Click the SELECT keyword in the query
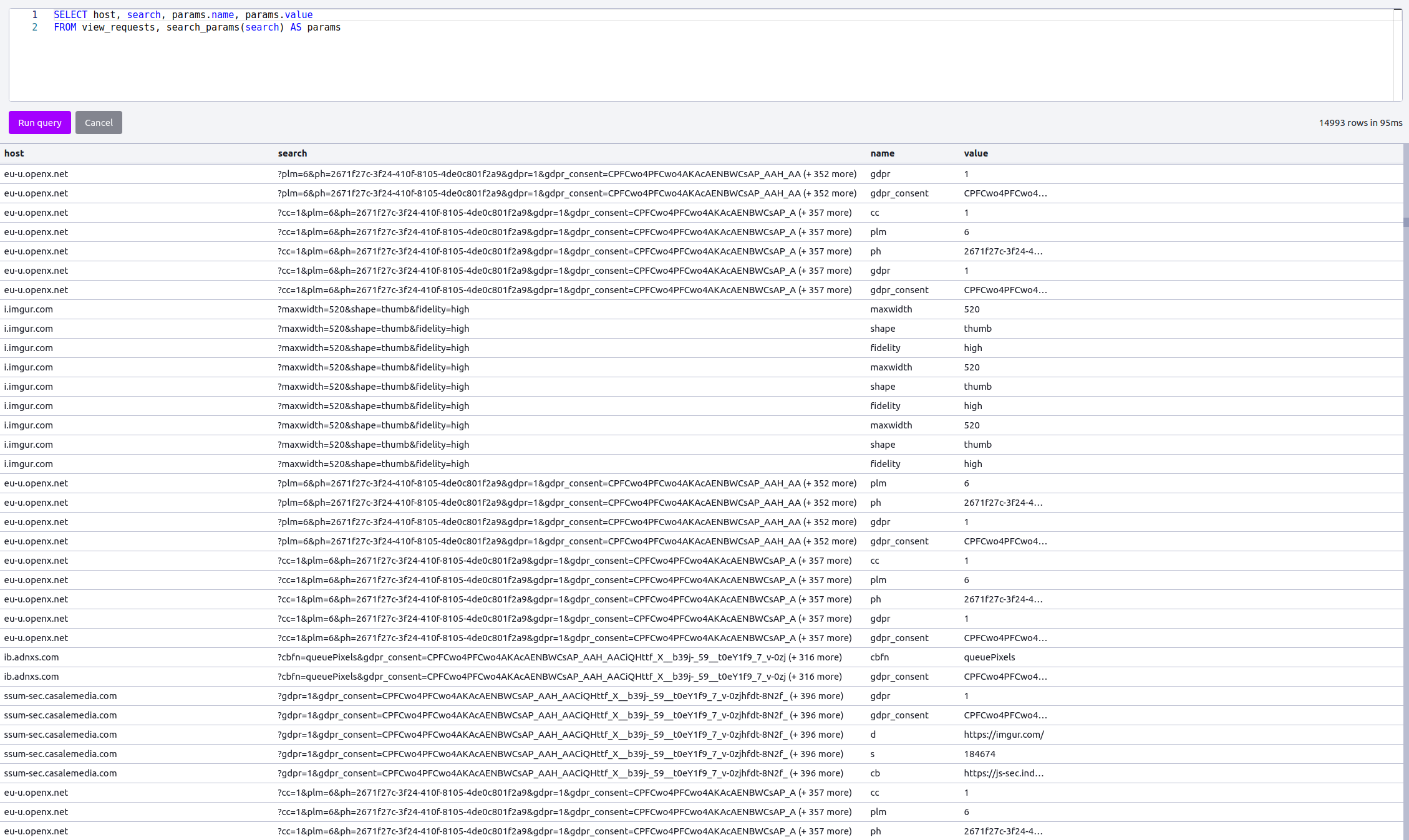This screenshot has height=840, width=1409. [70, 14]
